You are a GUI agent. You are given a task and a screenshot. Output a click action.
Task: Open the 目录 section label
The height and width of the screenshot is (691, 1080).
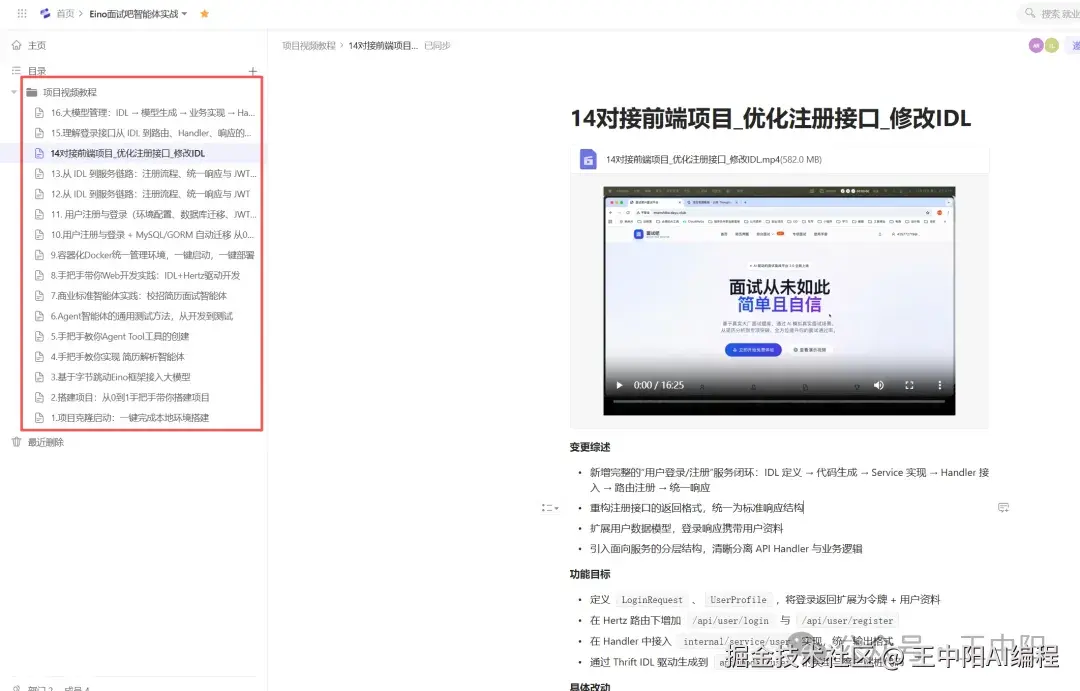[x=37, y=71]
